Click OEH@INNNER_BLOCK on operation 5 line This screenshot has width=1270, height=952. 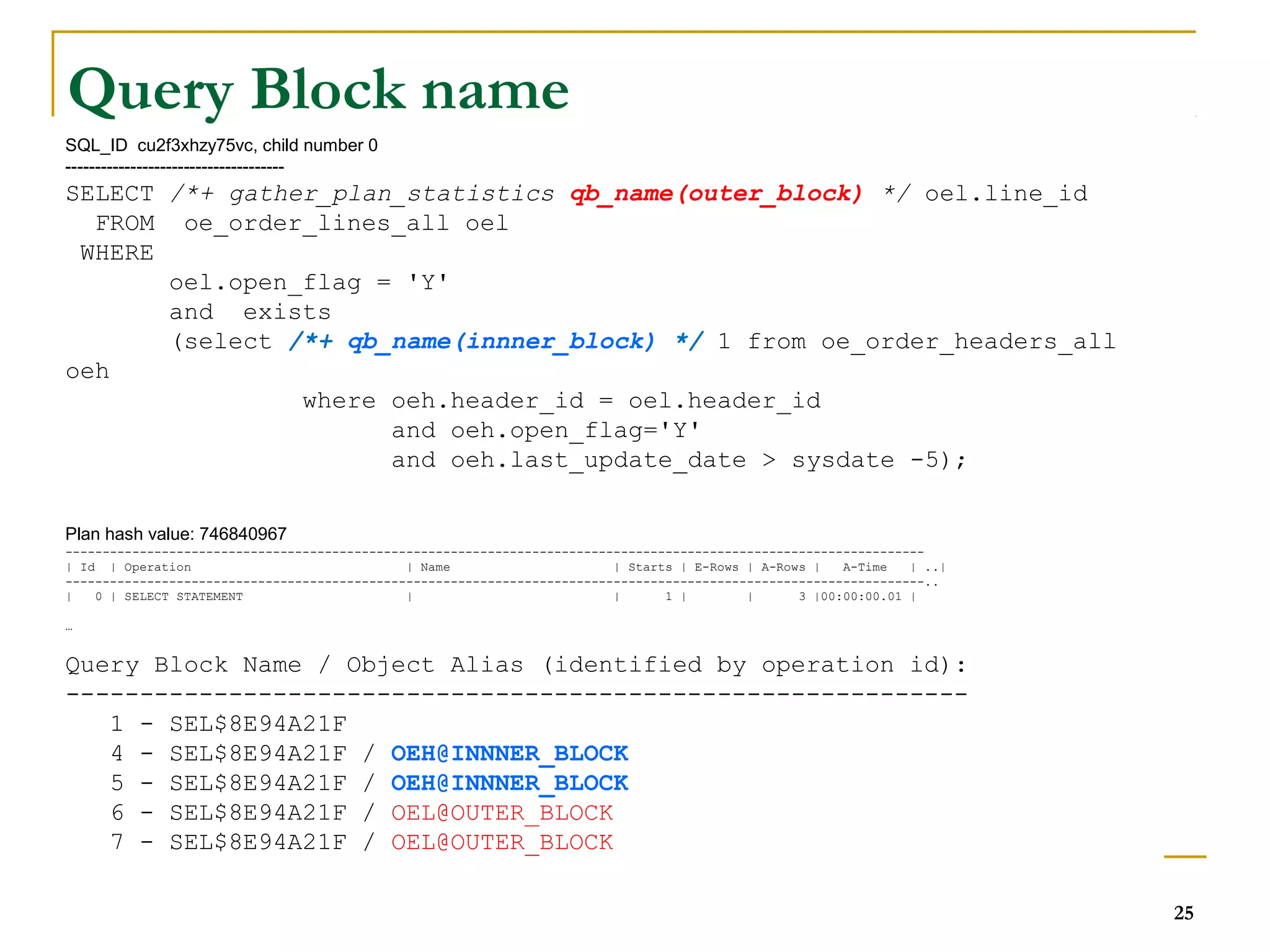coord(510,783)
